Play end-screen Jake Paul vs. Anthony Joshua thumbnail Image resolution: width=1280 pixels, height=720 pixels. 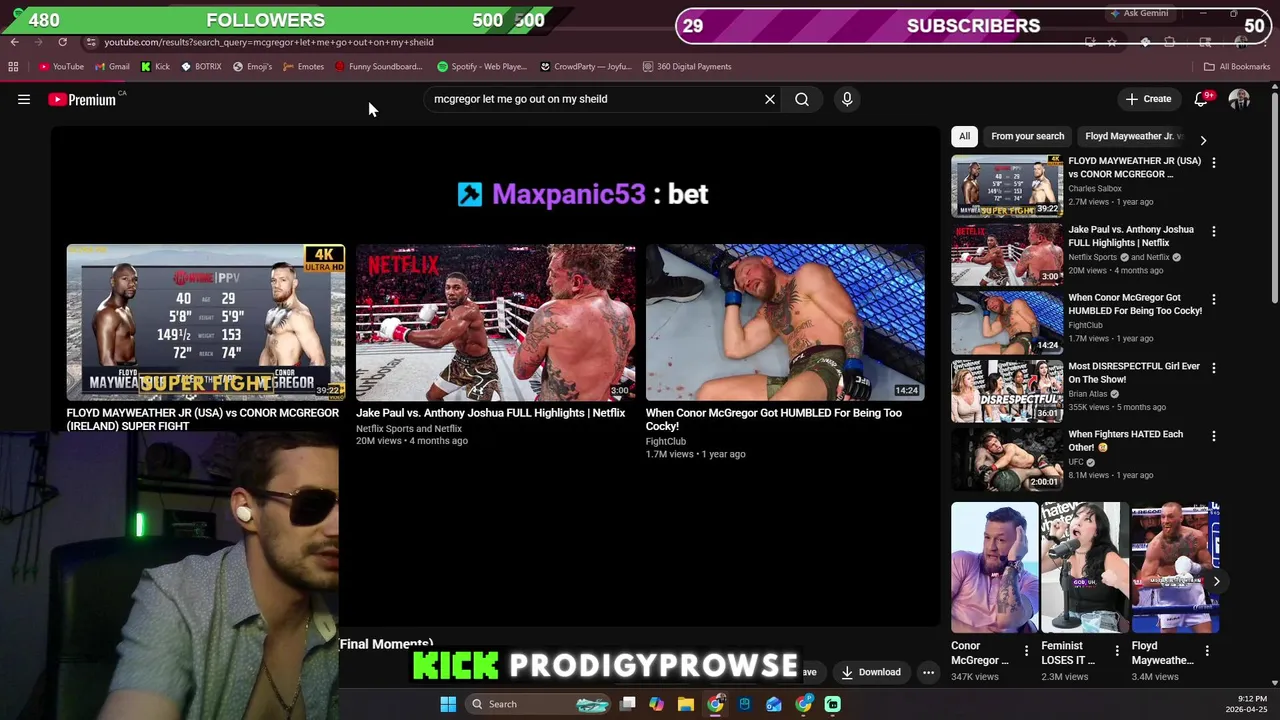(x=495, y=322)
